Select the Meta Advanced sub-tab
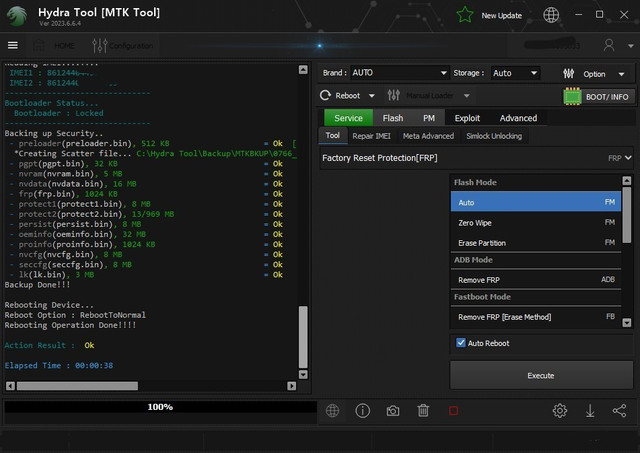This screenshot has width=640, height=453. click(428, 136)
